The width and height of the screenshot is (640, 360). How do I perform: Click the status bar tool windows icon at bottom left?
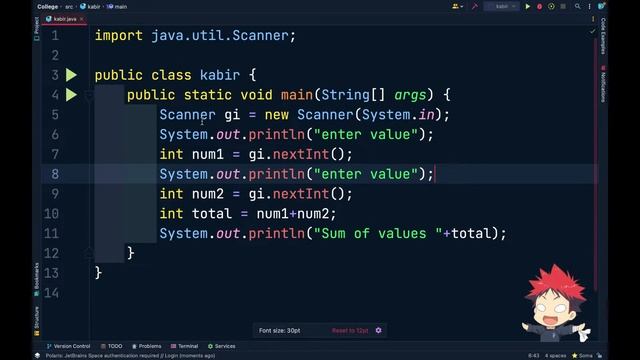pyautogui.click(x=37, y=356)
